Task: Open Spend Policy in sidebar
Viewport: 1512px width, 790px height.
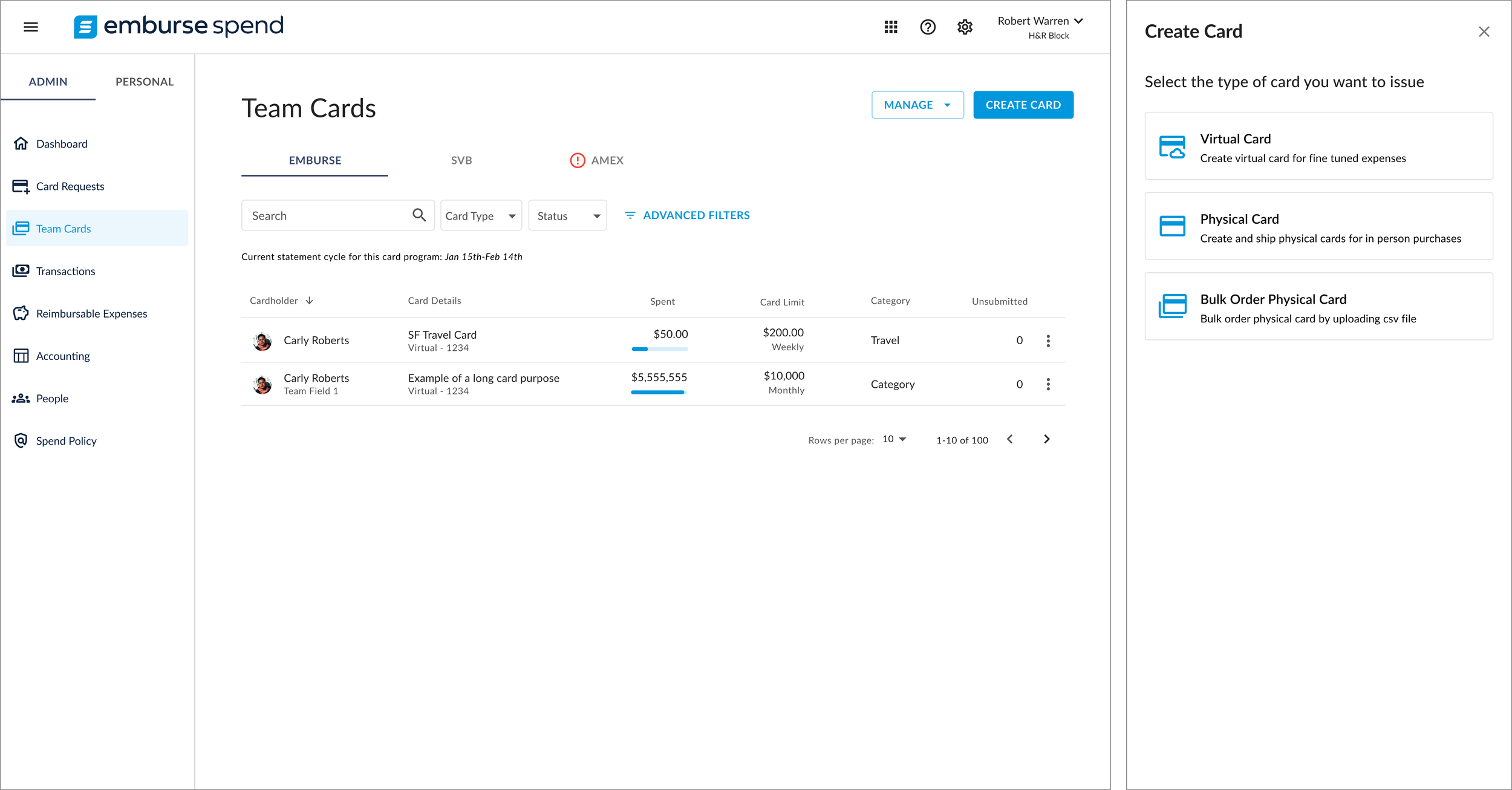Action: [x=66, y=441]
